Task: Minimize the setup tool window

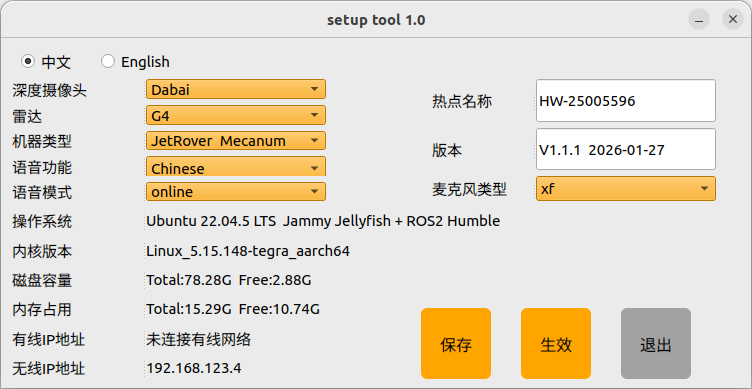Action: tap(699, 20)
